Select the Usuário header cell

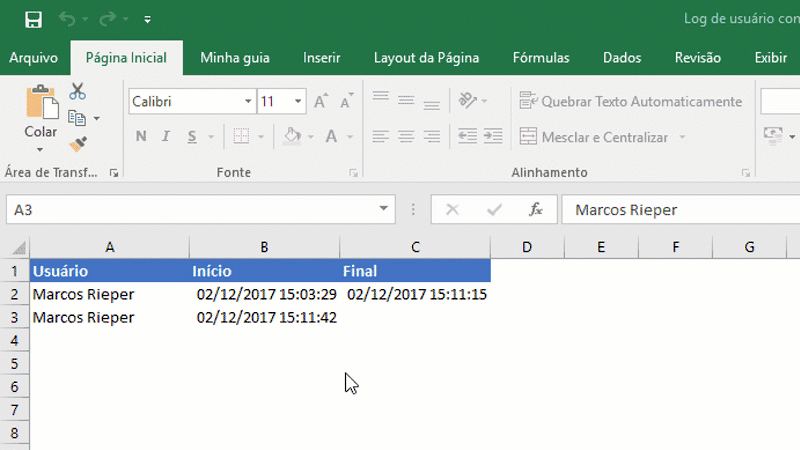click(x=110, y=271)
